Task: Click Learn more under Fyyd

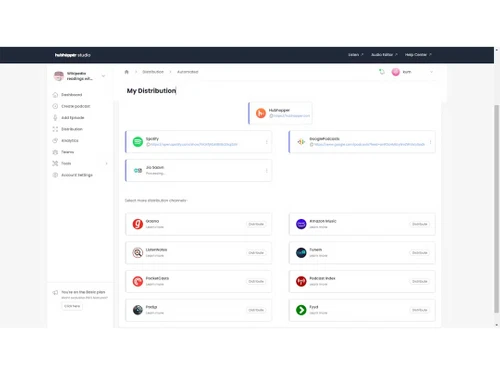Action: coord(318,313)
